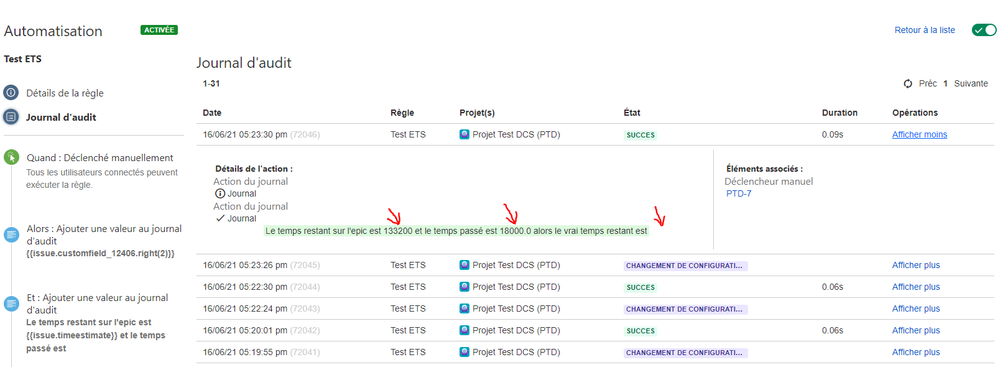Click the SUCCES badge in 05:22:30 row
The width and height of the screenshot is (998, 367).
pos(639,287)
